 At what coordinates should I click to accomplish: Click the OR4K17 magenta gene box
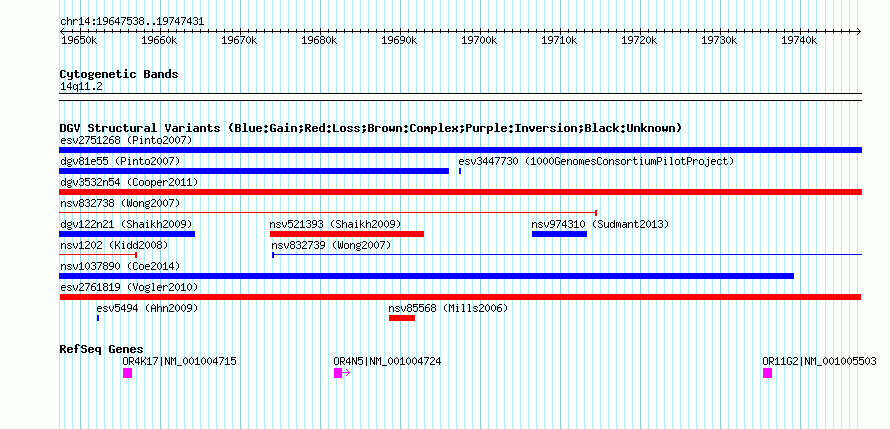[x=127, y=373]
